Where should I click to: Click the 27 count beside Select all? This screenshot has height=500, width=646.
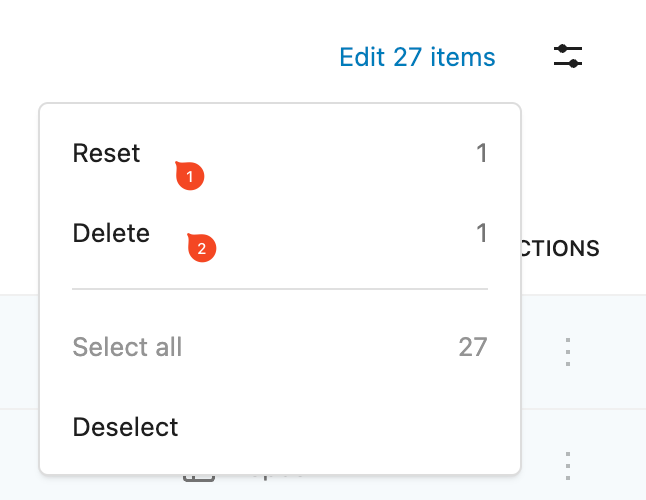pyautogui.click(x=473, y=347)
